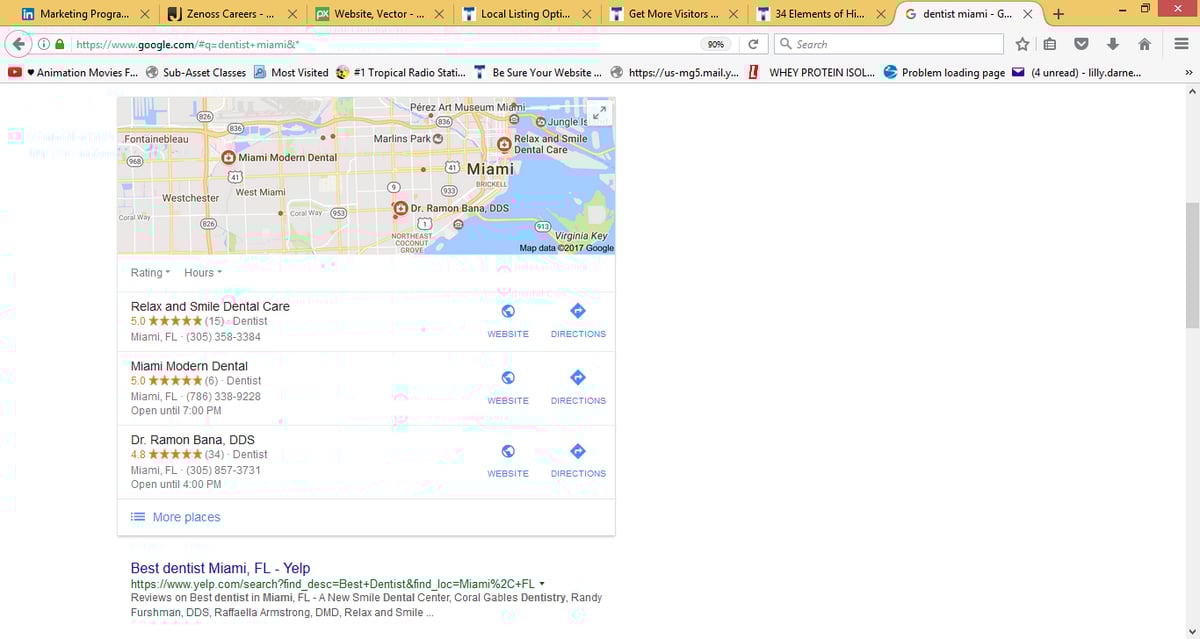Close the Local Listing Opti tab
The height and width of the screenshot is (639, 1200).
point(586,14)
